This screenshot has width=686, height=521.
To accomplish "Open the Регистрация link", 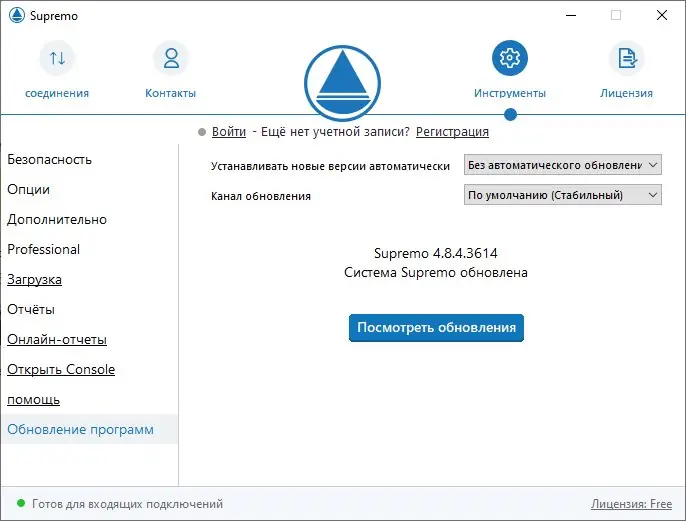I will (x=452, y=132).
